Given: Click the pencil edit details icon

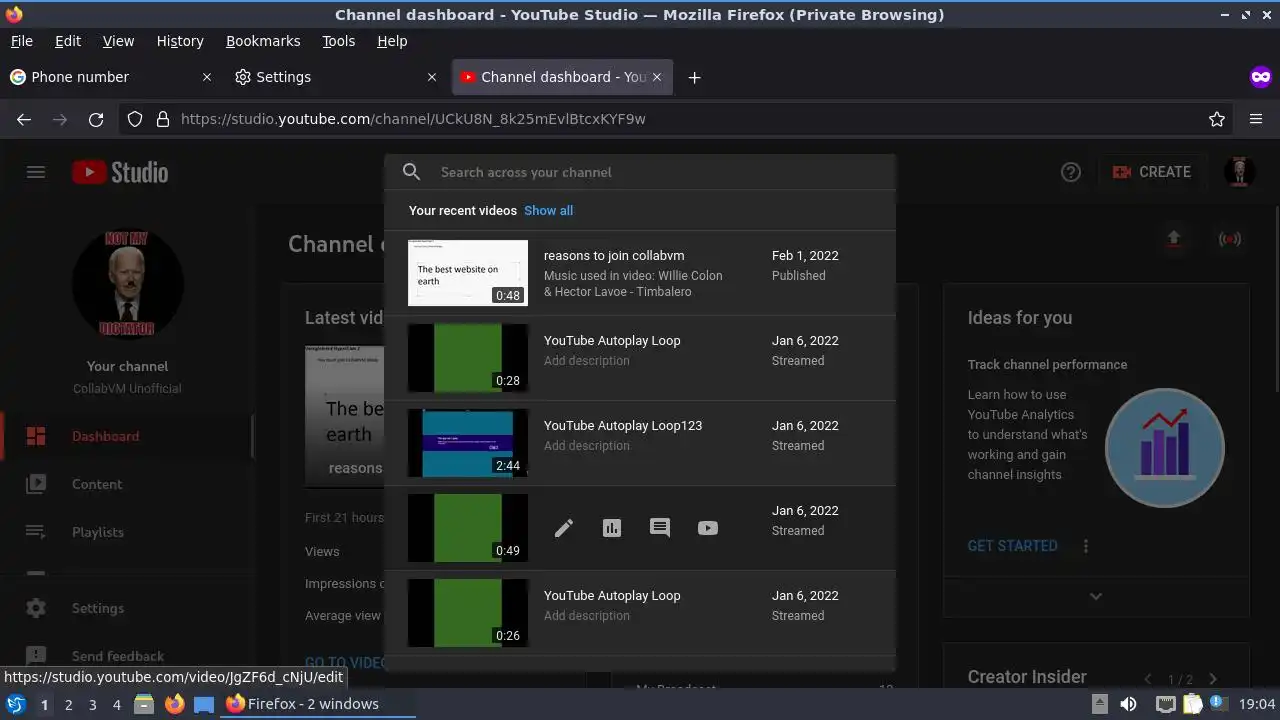Looking at the screenshot, I should (x=564, y=528).
